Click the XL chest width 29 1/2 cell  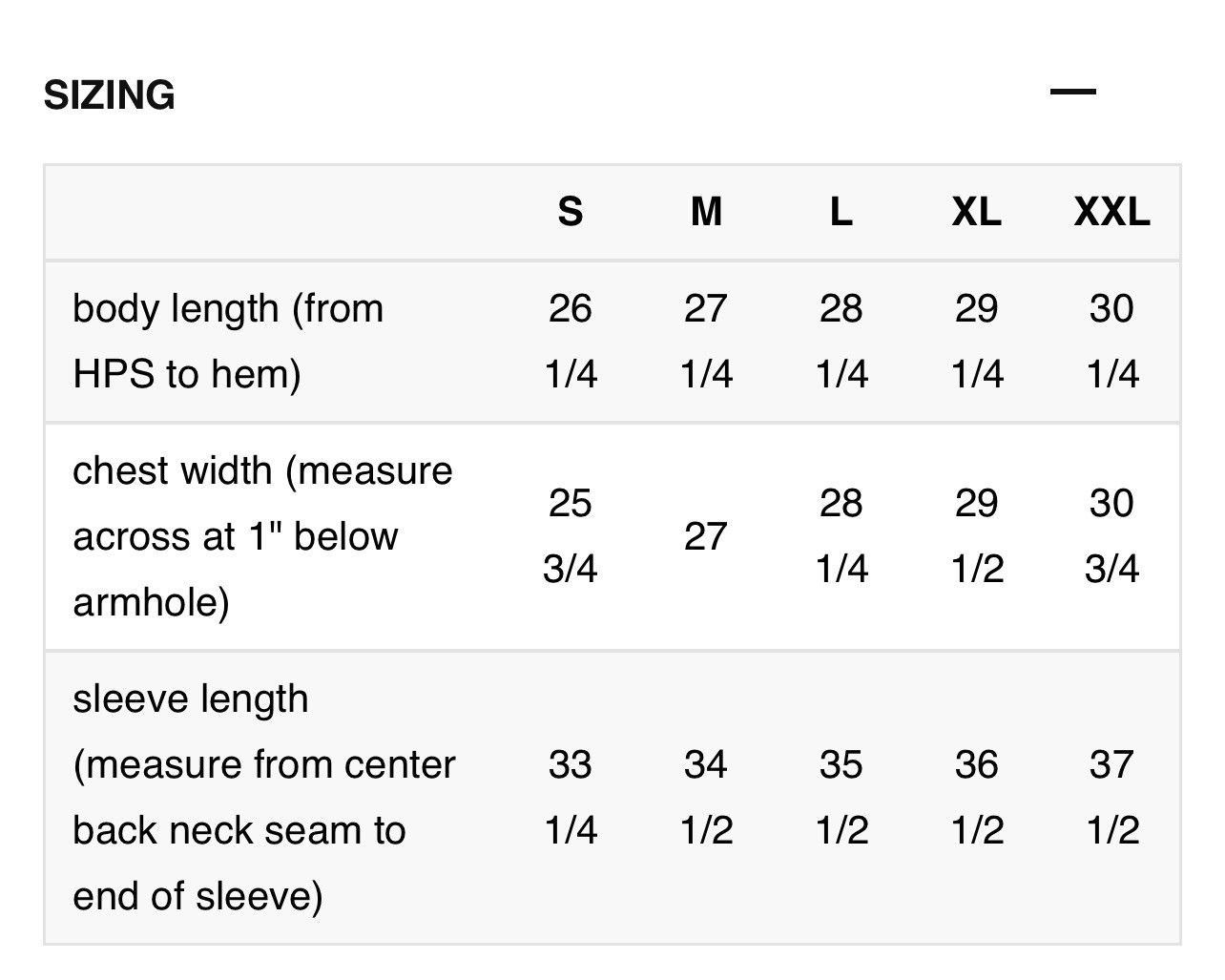(977, 536)
